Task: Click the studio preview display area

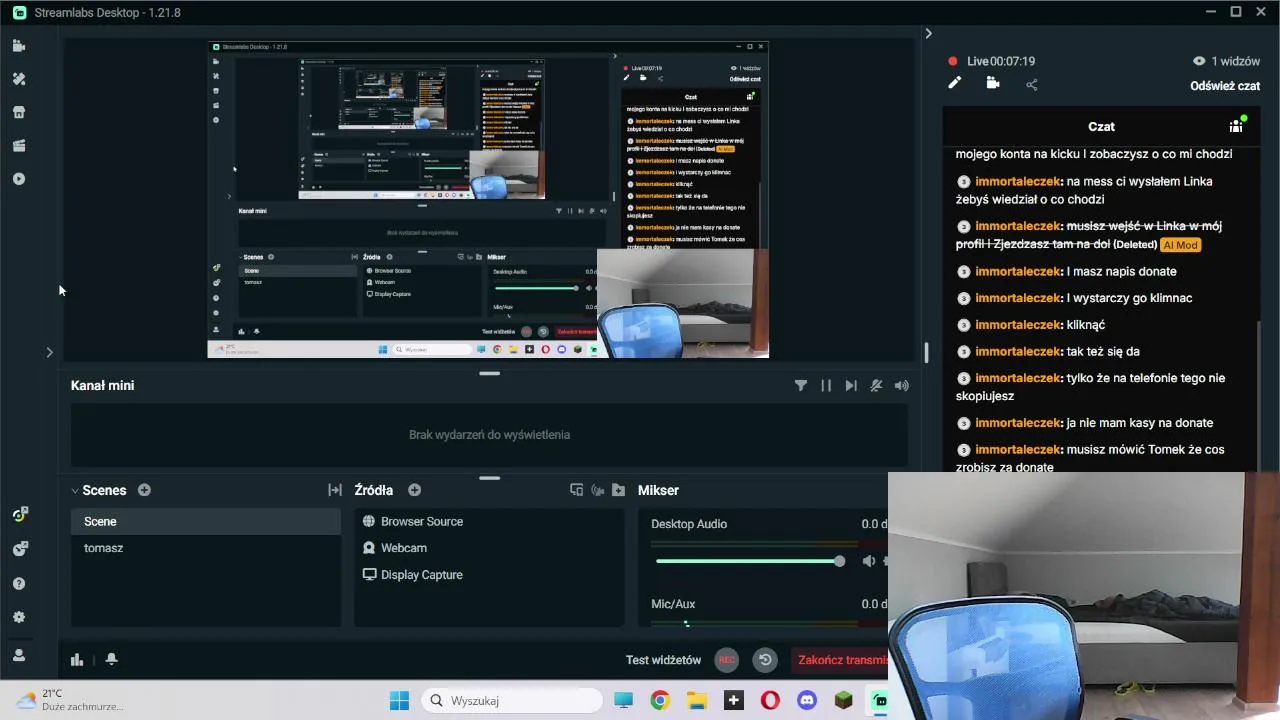Action: tap(488, 200)
